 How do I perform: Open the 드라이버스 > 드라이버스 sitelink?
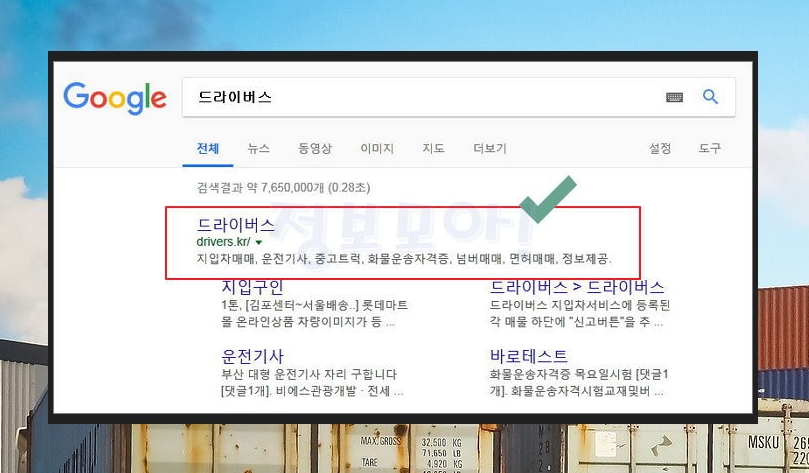pyautogui.click(x=577, y=287)
